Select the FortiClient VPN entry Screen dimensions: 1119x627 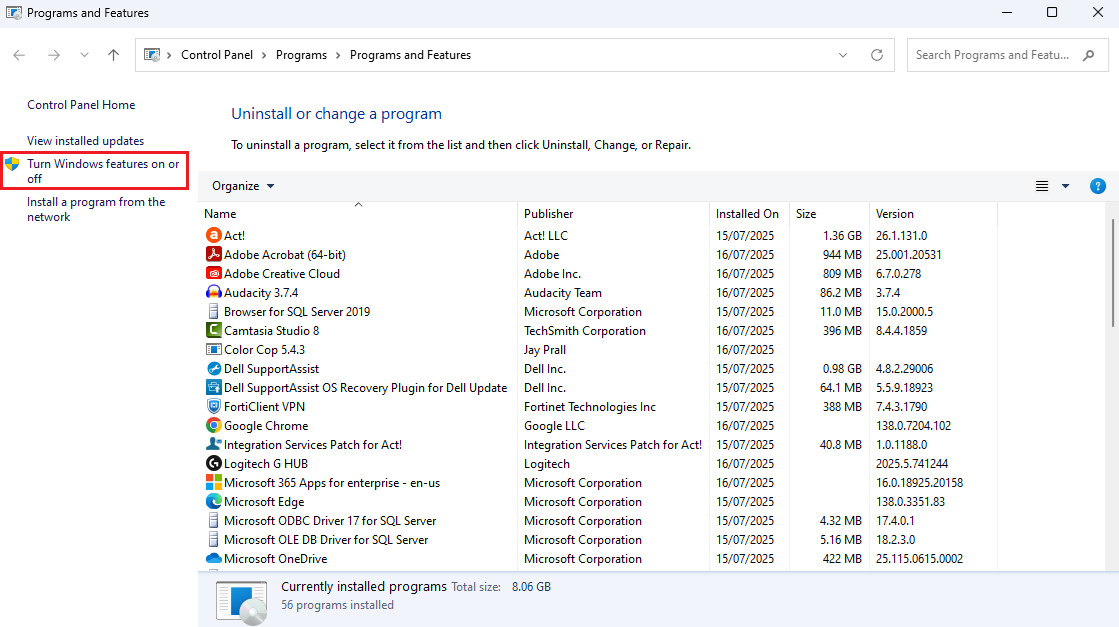(x=264, y=407)
